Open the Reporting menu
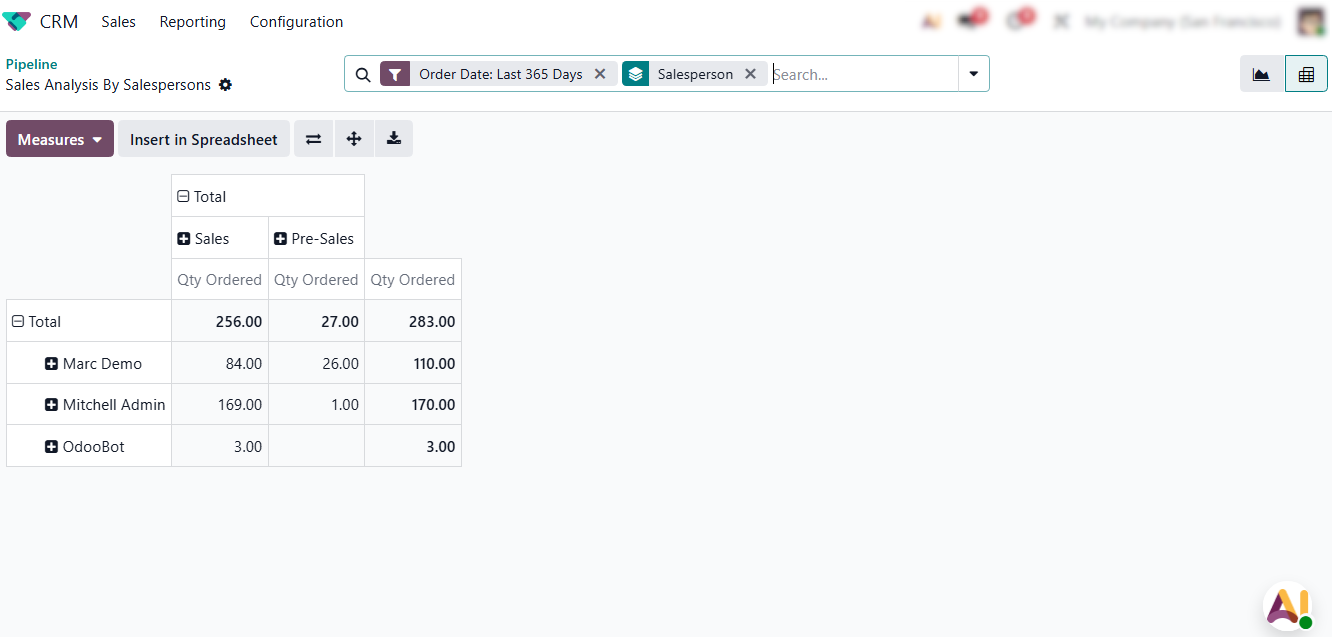The image size is (1332, 637). click(x=192, y=21)
